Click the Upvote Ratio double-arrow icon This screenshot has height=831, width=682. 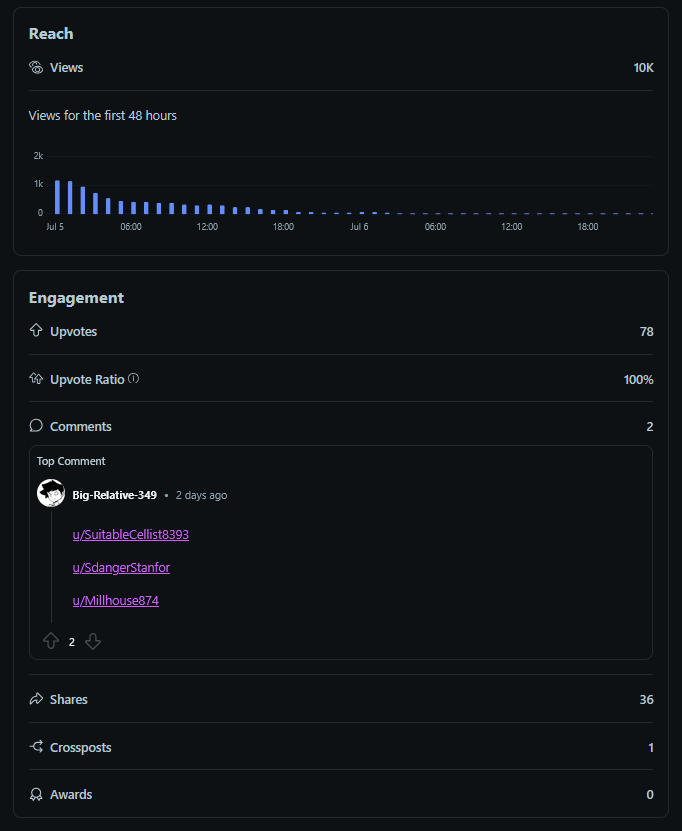pos(36,378)
